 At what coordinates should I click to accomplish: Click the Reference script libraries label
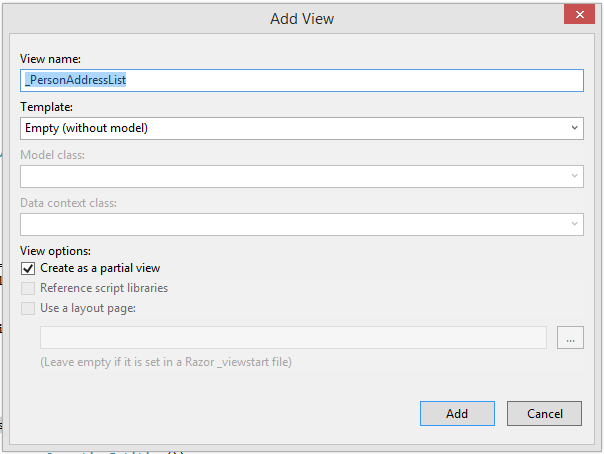coord(104,288)
